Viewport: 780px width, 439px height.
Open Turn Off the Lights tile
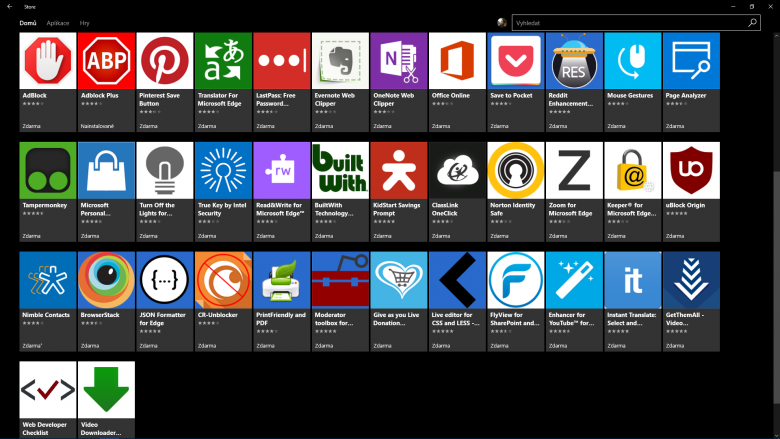point(165,192)
